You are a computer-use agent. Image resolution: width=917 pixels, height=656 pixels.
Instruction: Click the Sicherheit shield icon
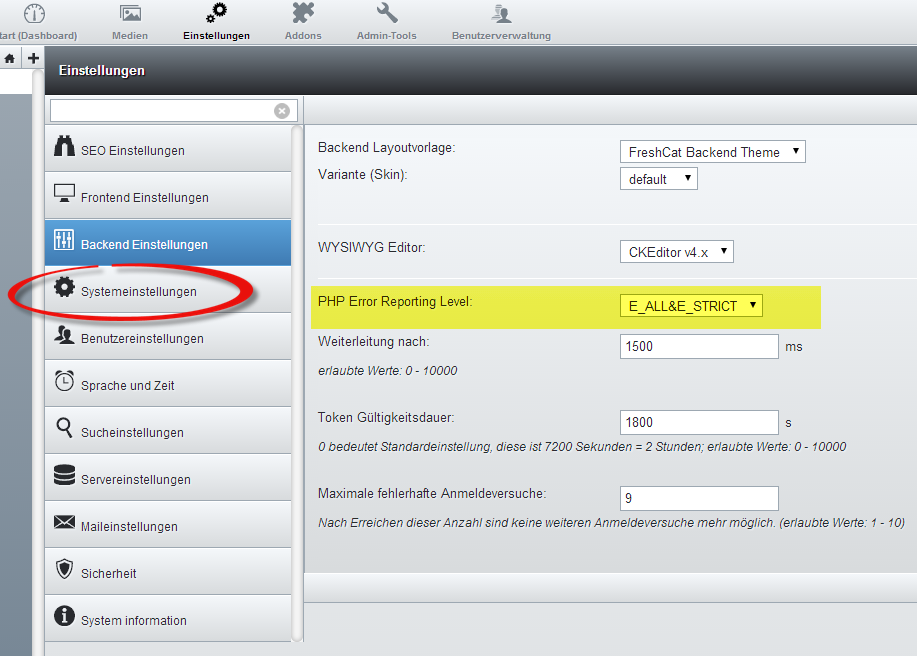(x=64, y=570)
